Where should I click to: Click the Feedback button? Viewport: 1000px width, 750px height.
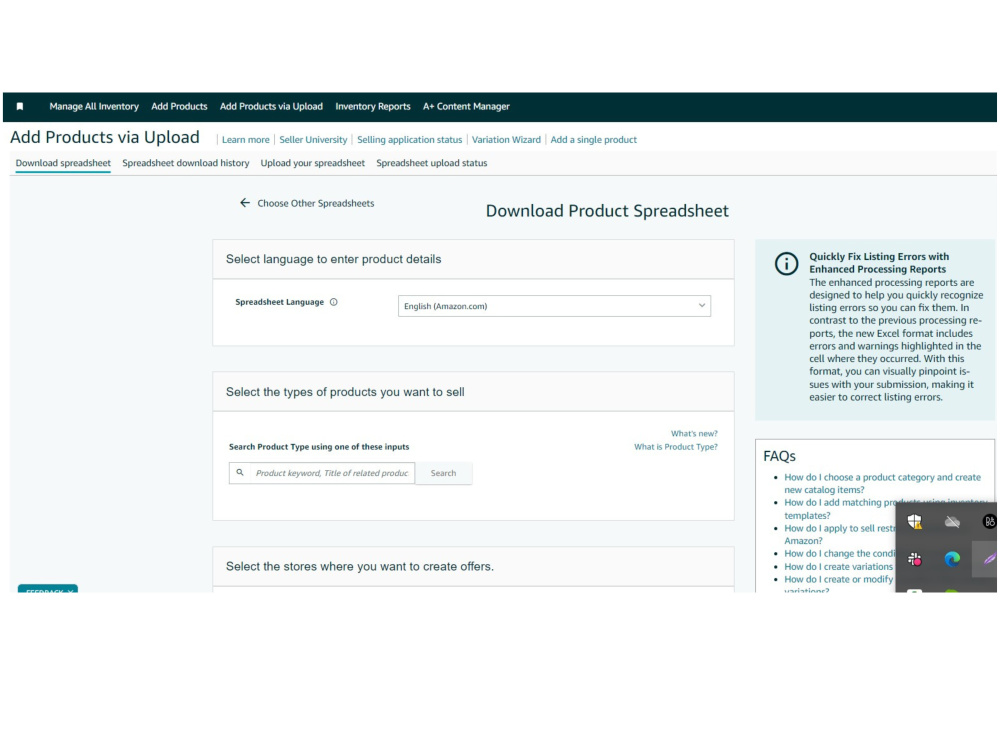pos(48,589)
